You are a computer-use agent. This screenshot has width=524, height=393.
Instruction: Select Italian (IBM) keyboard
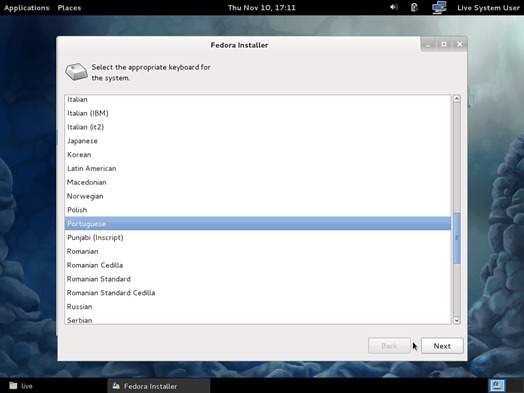(258, 113)
